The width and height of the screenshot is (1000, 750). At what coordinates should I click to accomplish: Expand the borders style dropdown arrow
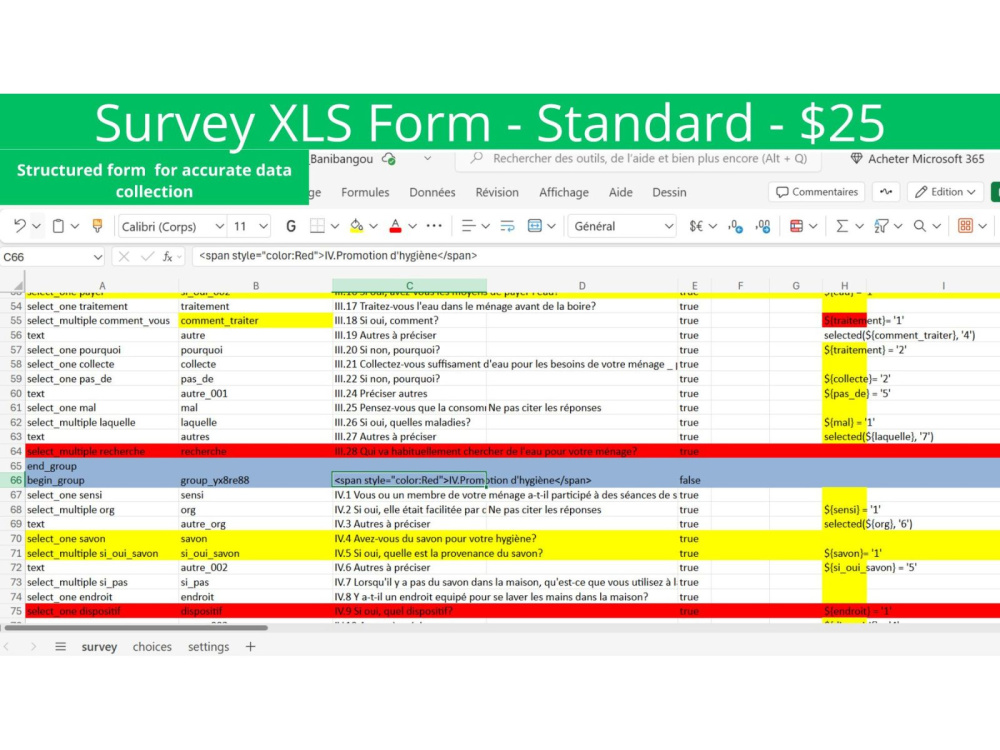click(335, 226)
